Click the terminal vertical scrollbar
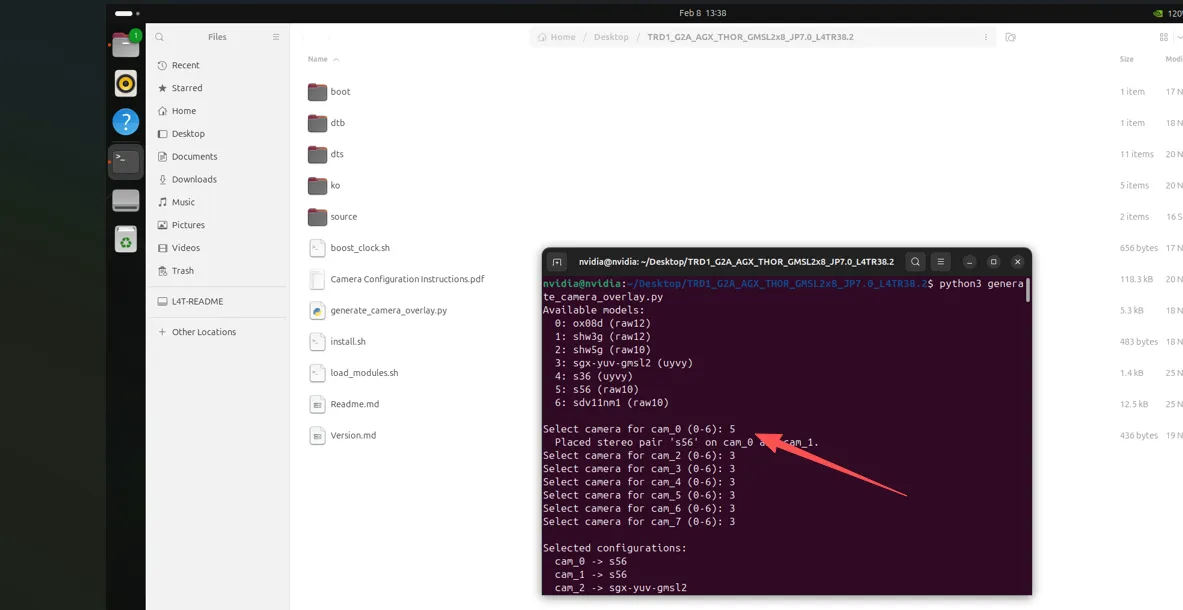Screen dimensions: 1183x610 tap(1028, 290)
